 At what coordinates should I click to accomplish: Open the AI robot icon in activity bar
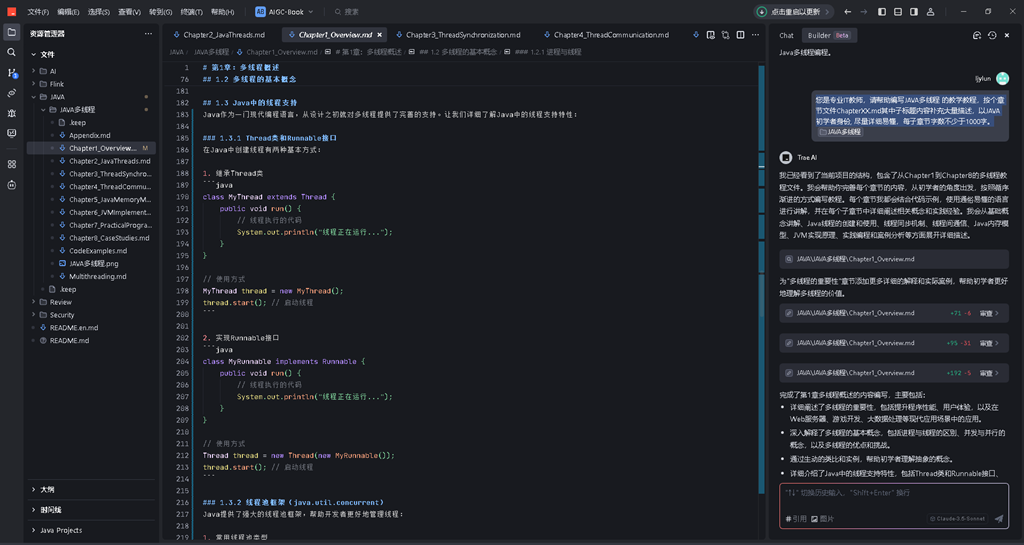pos(12,185)
